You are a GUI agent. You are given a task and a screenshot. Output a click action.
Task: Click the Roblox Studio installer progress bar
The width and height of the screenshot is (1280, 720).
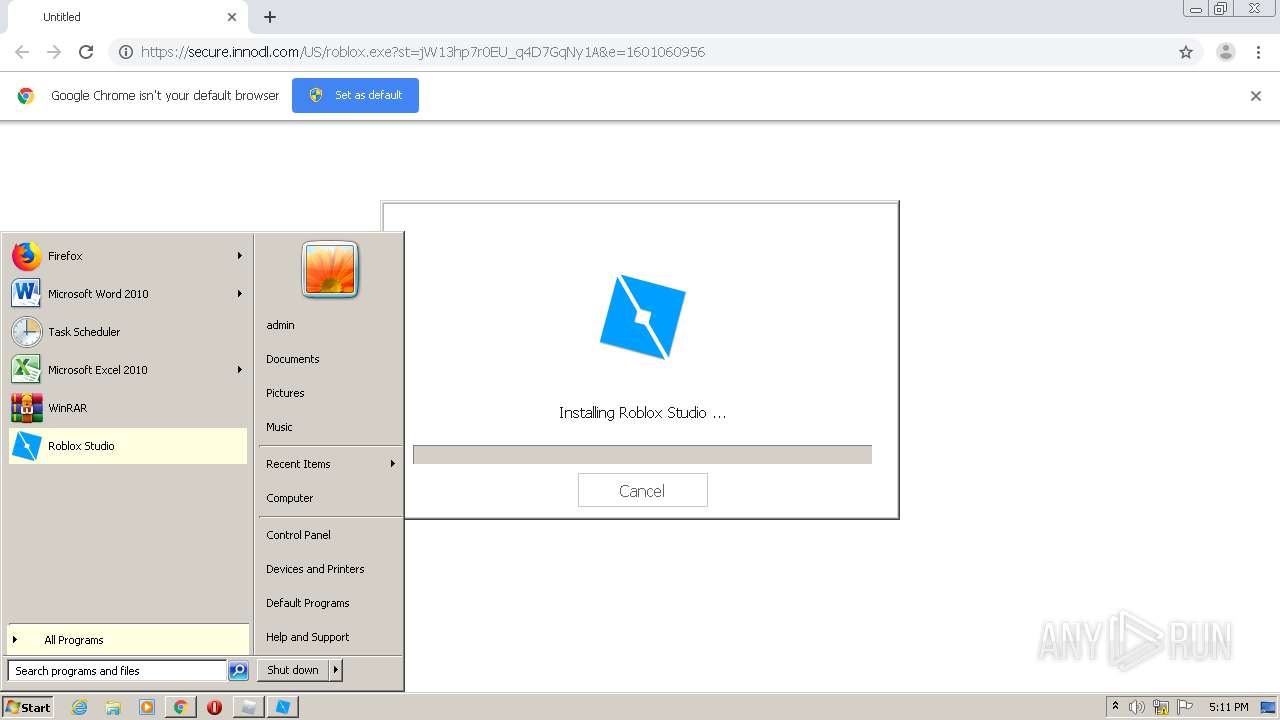642,455
